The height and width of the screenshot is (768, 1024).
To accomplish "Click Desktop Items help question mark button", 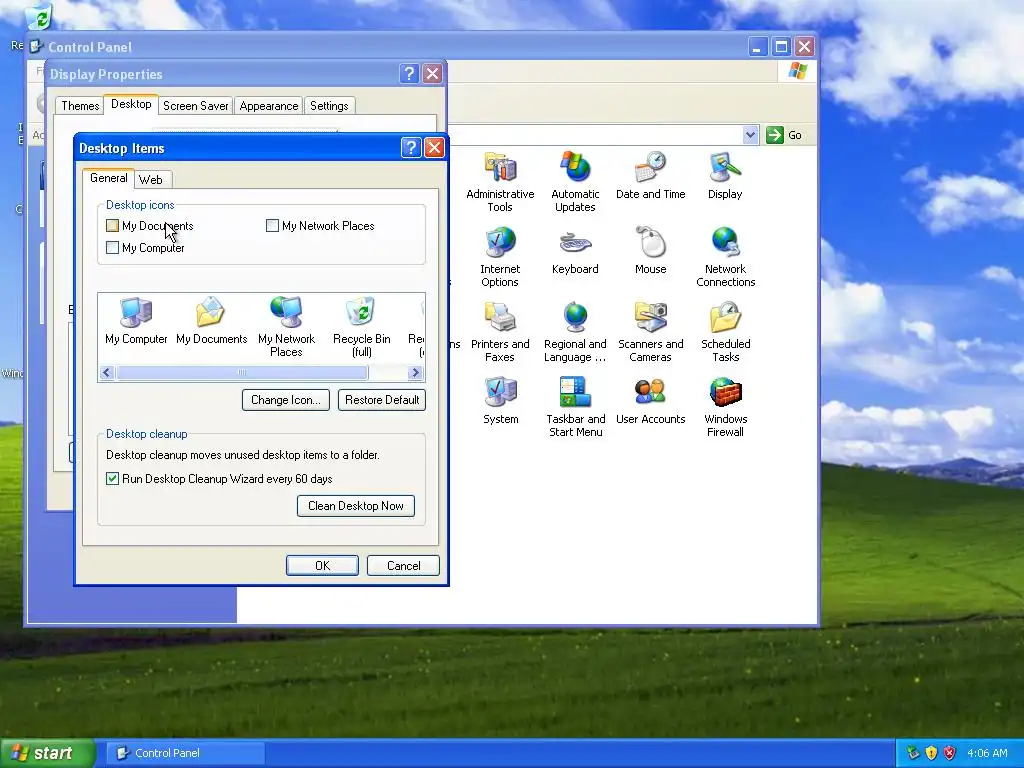I will point(411,148).
